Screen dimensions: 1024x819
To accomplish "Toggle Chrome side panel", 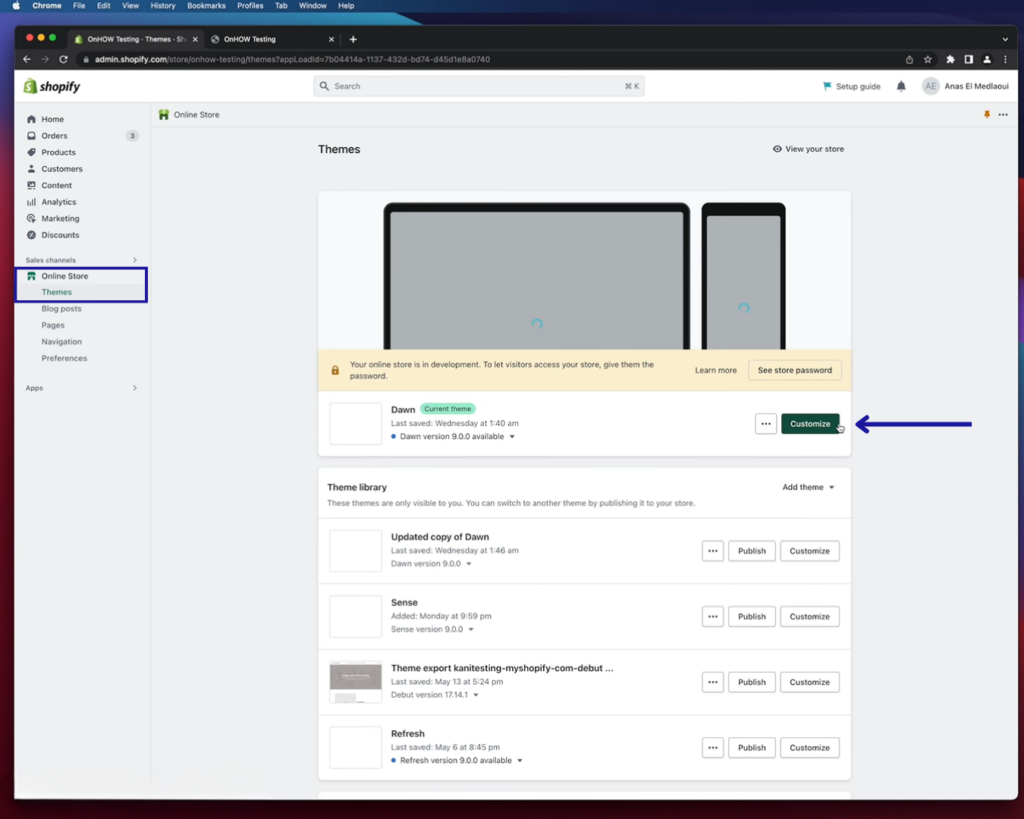I will point(968,59).
